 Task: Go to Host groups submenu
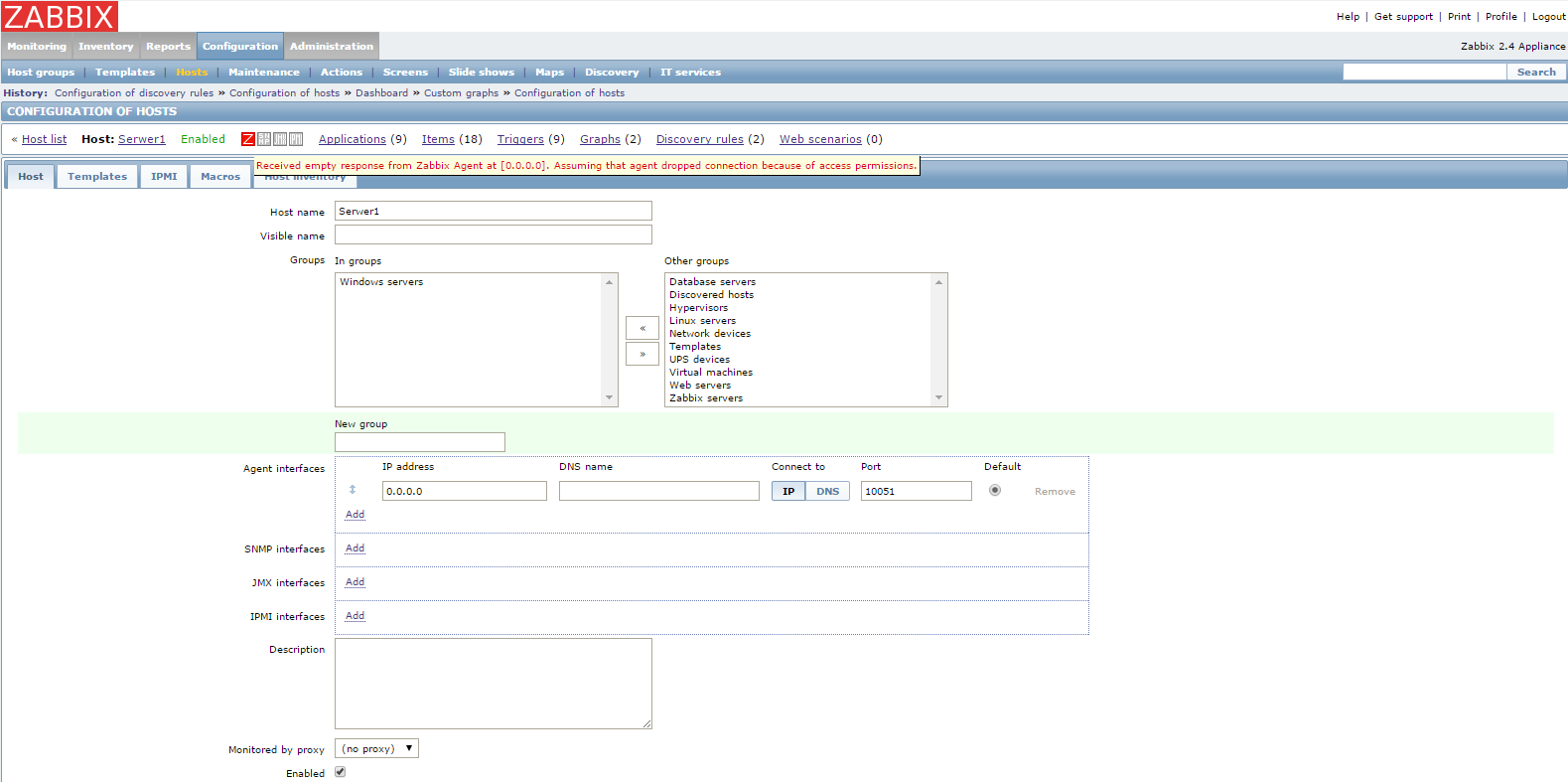[x=41, y=73]
